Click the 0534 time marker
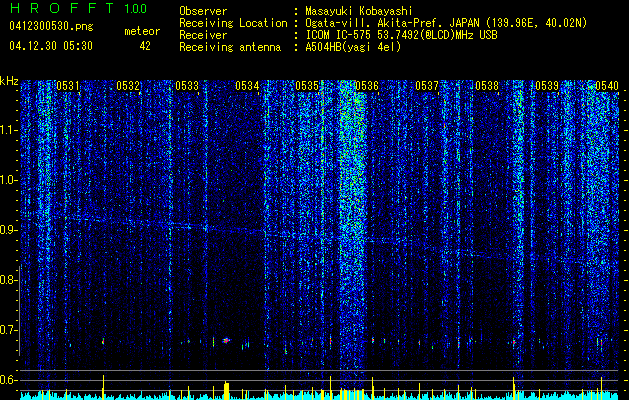 247,86
